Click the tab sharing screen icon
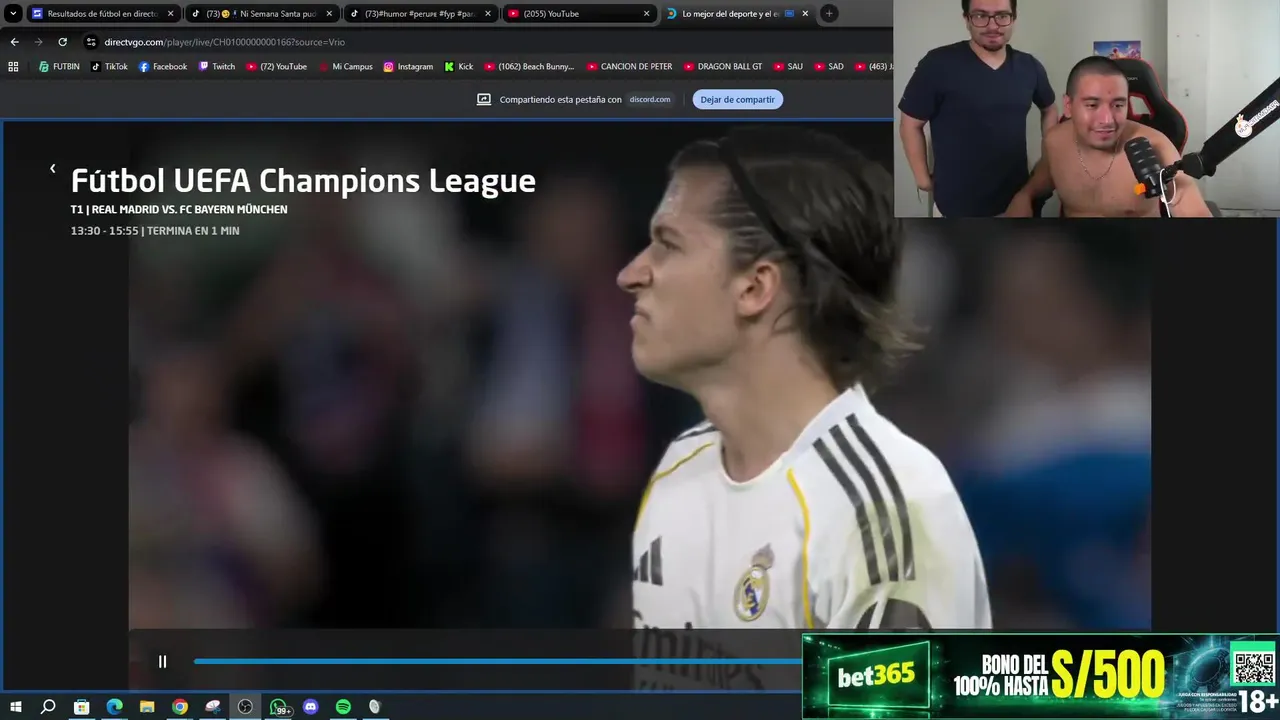The width and height of the screenshot is (1280, 720). 484,99
